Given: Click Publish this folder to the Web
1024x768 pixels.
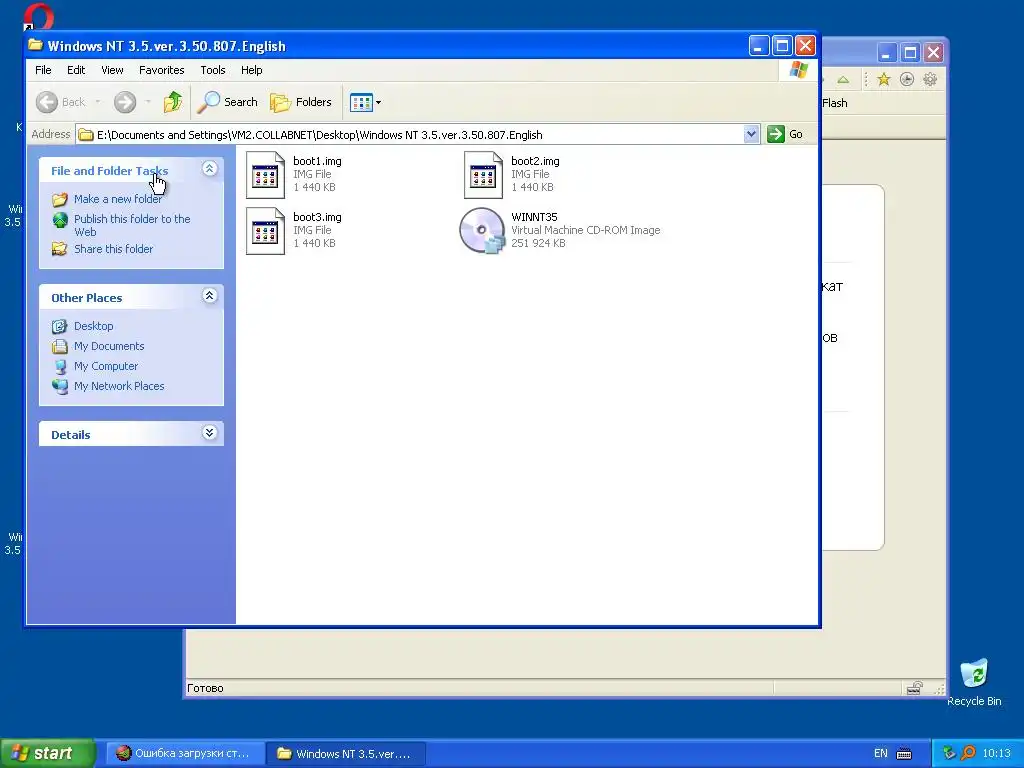Looking at the screenshot, I should coord(132,225).
